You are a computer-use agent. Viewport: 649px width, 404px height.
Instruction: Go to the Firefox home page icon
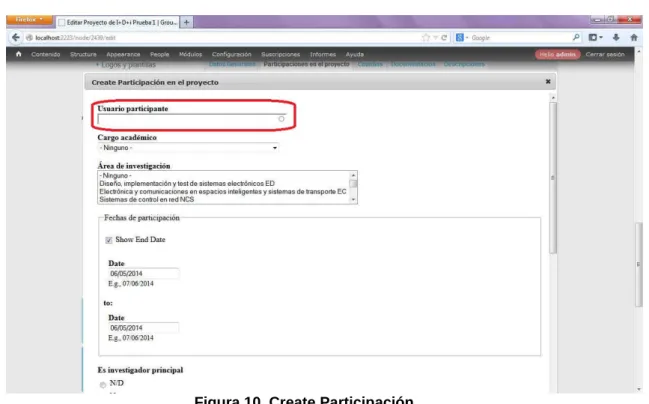point(634,37)
